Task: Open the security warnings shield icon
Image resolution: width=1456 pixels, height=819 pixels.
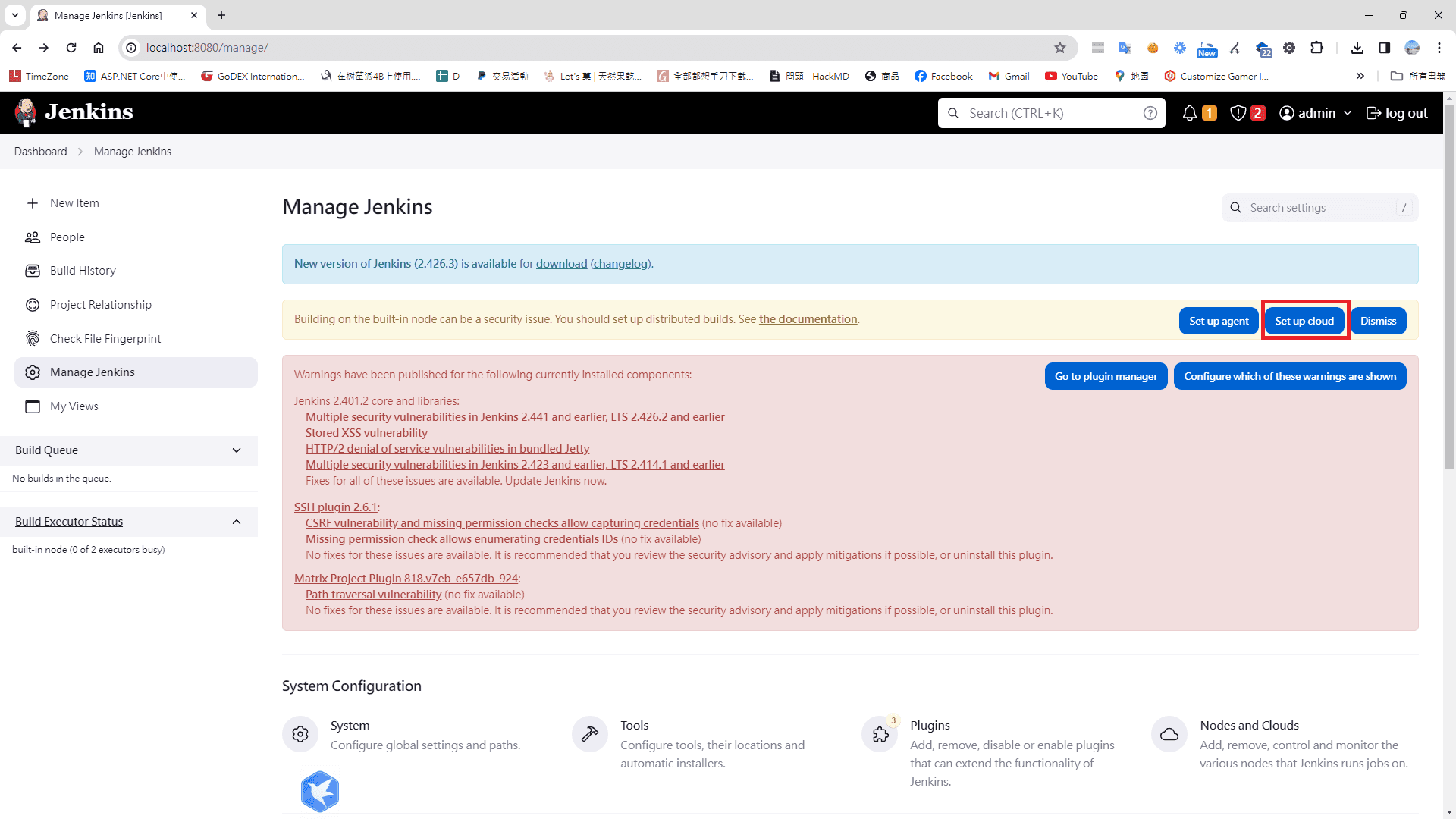Action: [x=1238, y=112]
